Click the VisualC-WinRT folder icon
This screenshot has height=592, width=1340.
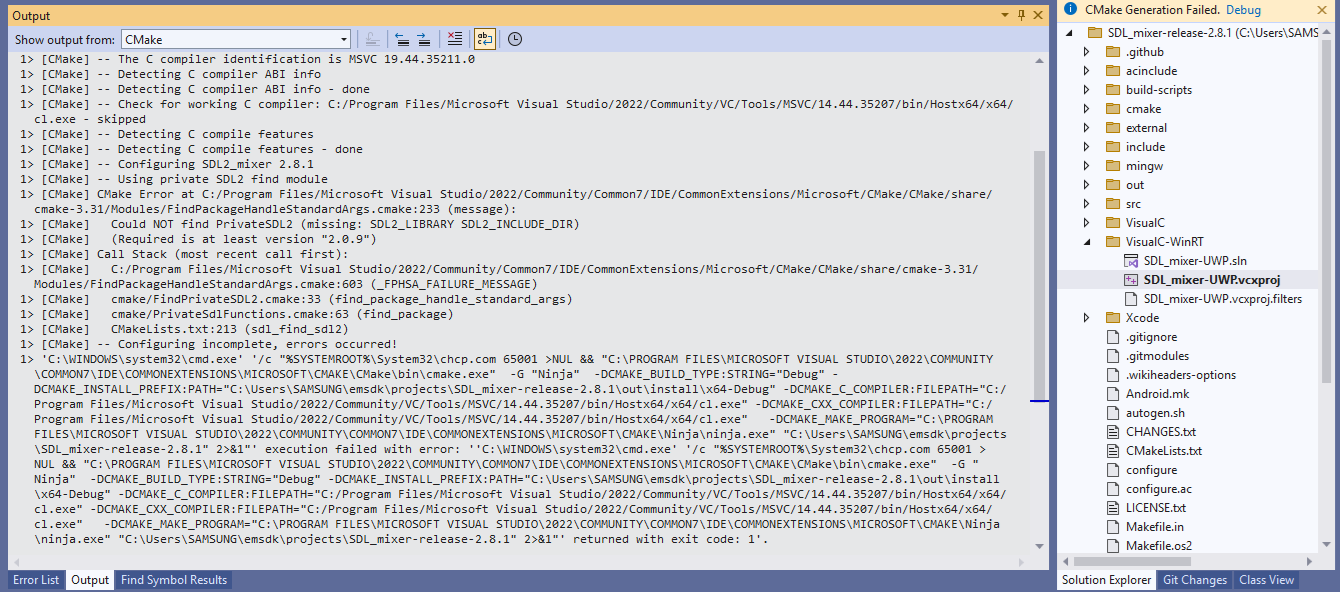tap(1113, 242)
